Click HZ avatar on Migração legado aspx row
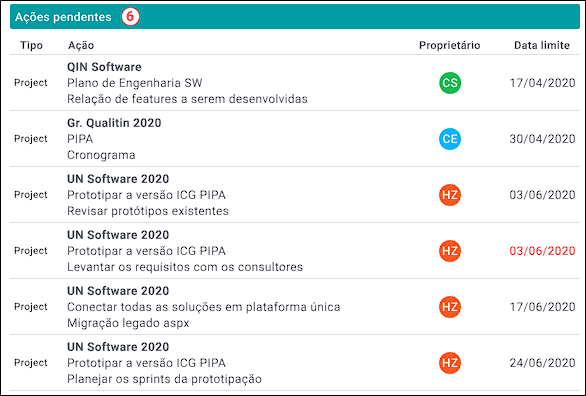This screenshot has width=586, height=396. coord(450,307)
